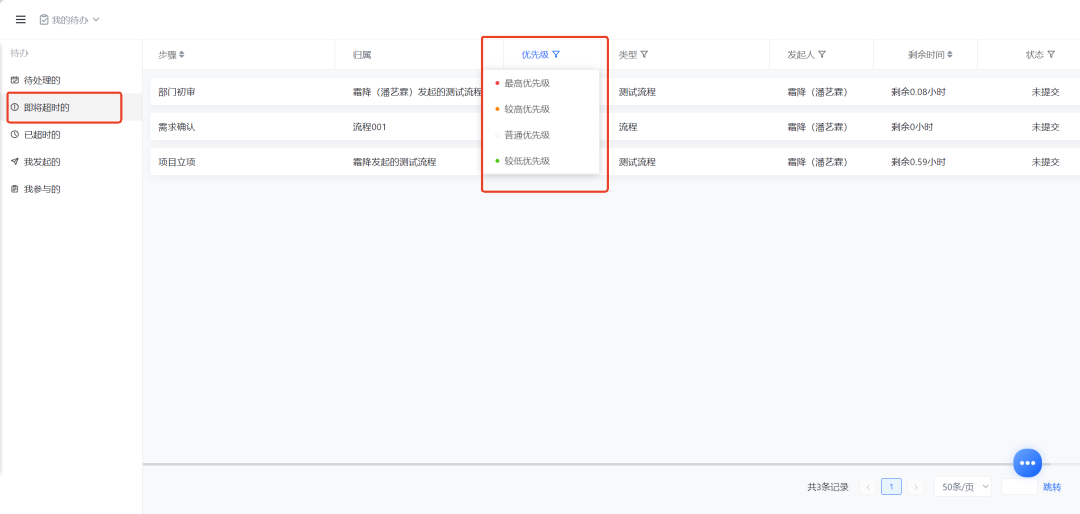Select page 1 in pagination
1080x514 pixels.
point(891,486)
